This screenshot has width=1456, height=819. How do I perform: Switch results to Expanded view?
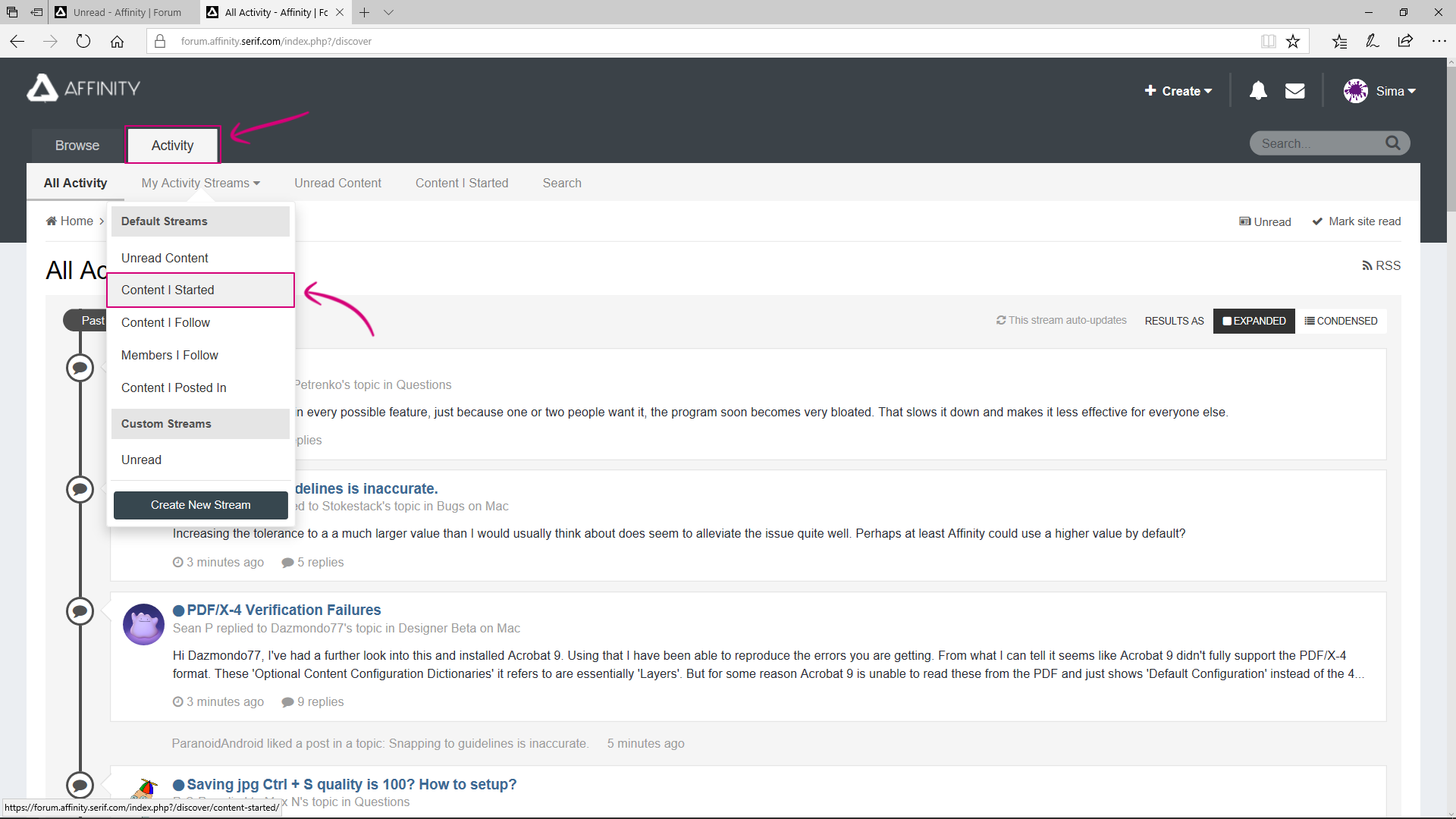1254,321
